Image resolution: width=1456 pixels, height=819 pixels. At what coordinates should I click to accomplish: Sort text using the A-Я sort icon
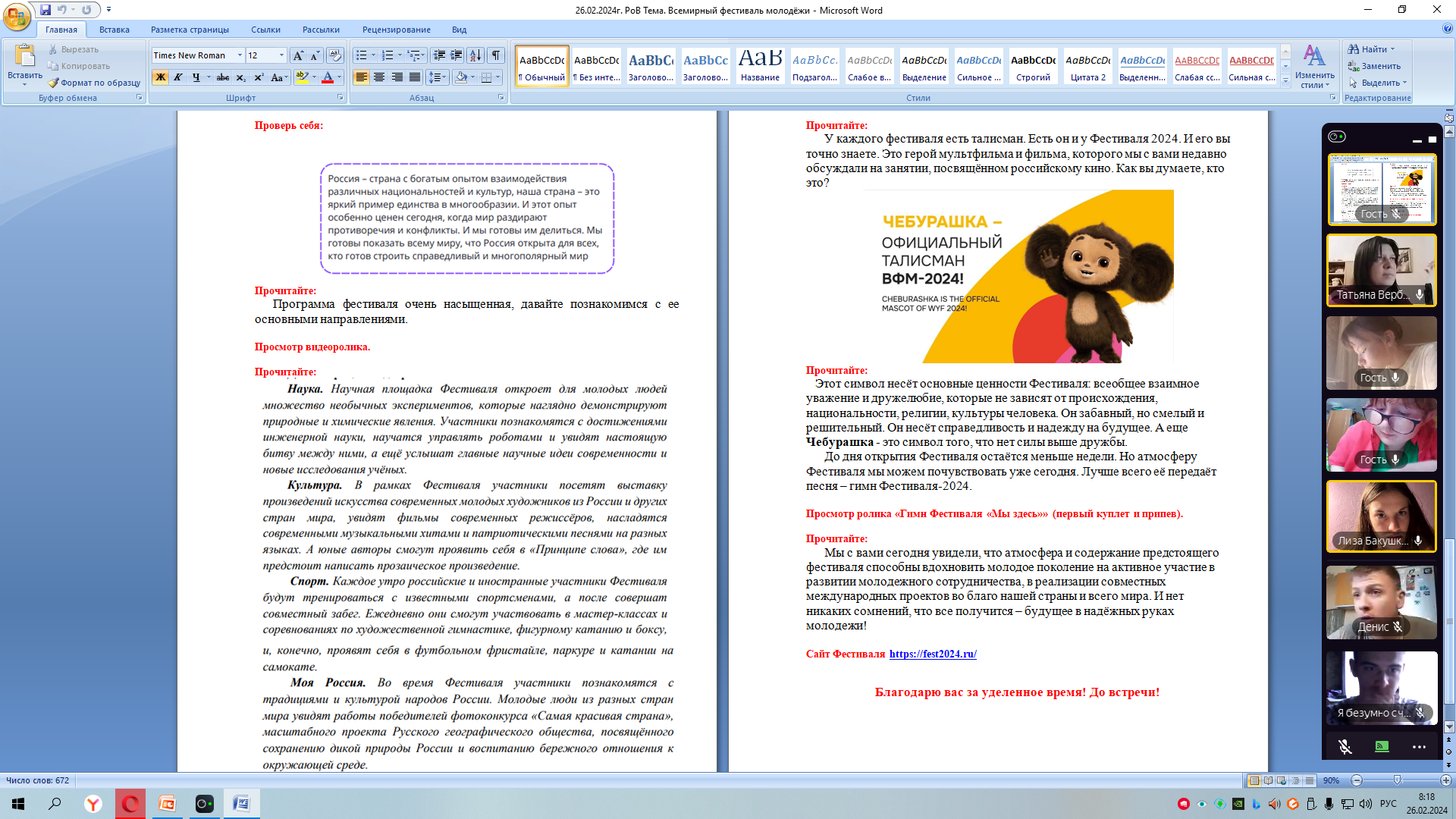tap(475, 55)
